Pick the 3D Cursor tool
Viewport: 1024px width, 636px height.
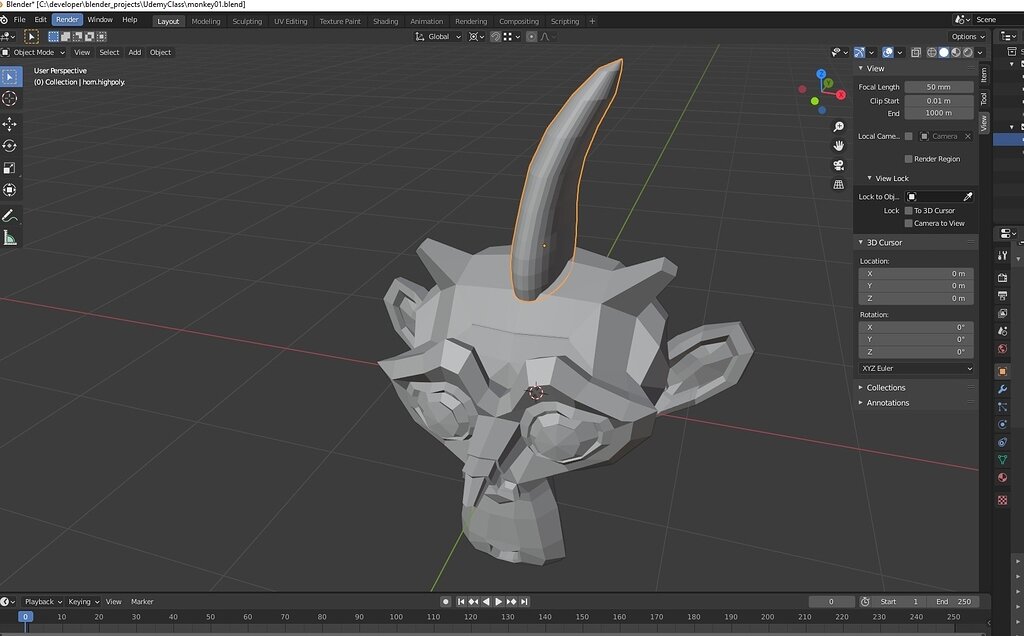(10, 98)
